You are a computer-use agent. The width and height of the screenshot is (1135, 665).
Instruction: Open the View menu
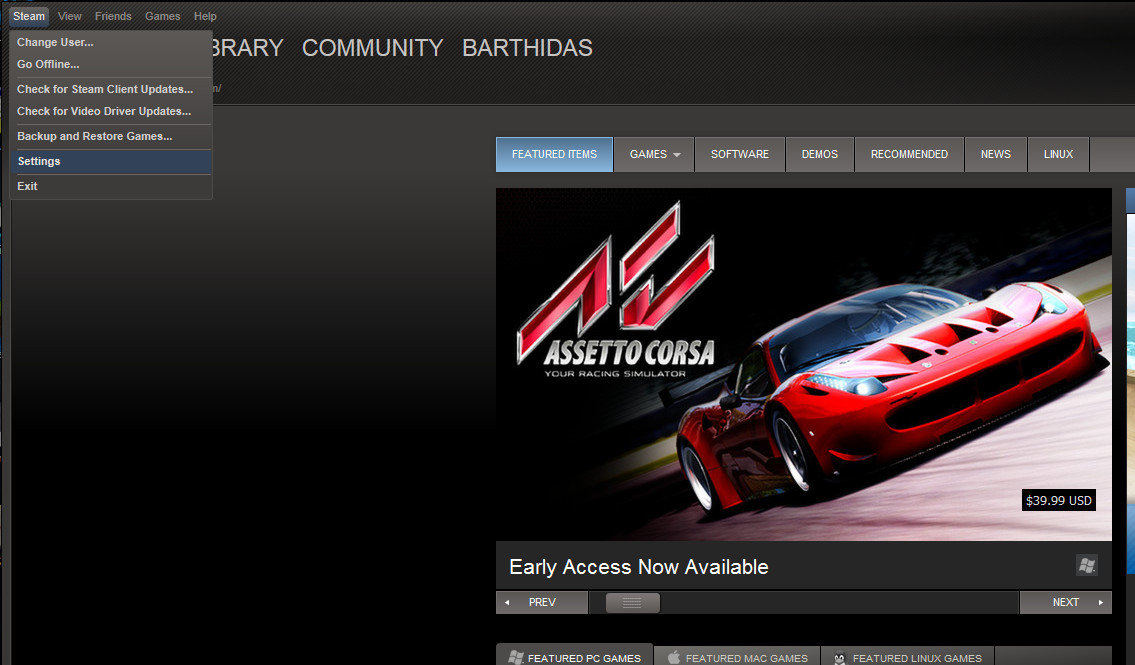[69, 16]
